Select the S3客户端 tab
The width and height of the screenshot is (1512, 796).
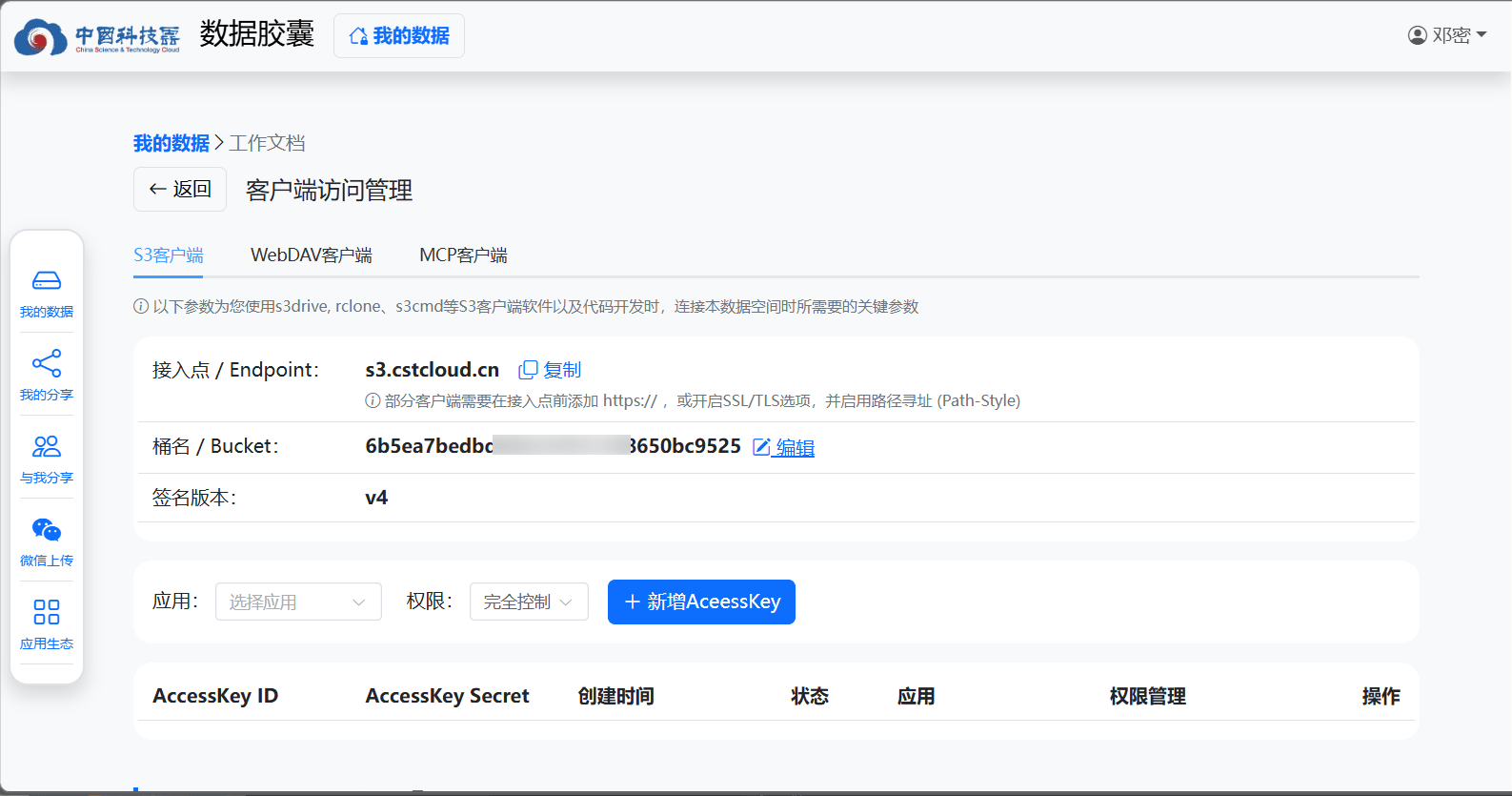pos(168,255)
